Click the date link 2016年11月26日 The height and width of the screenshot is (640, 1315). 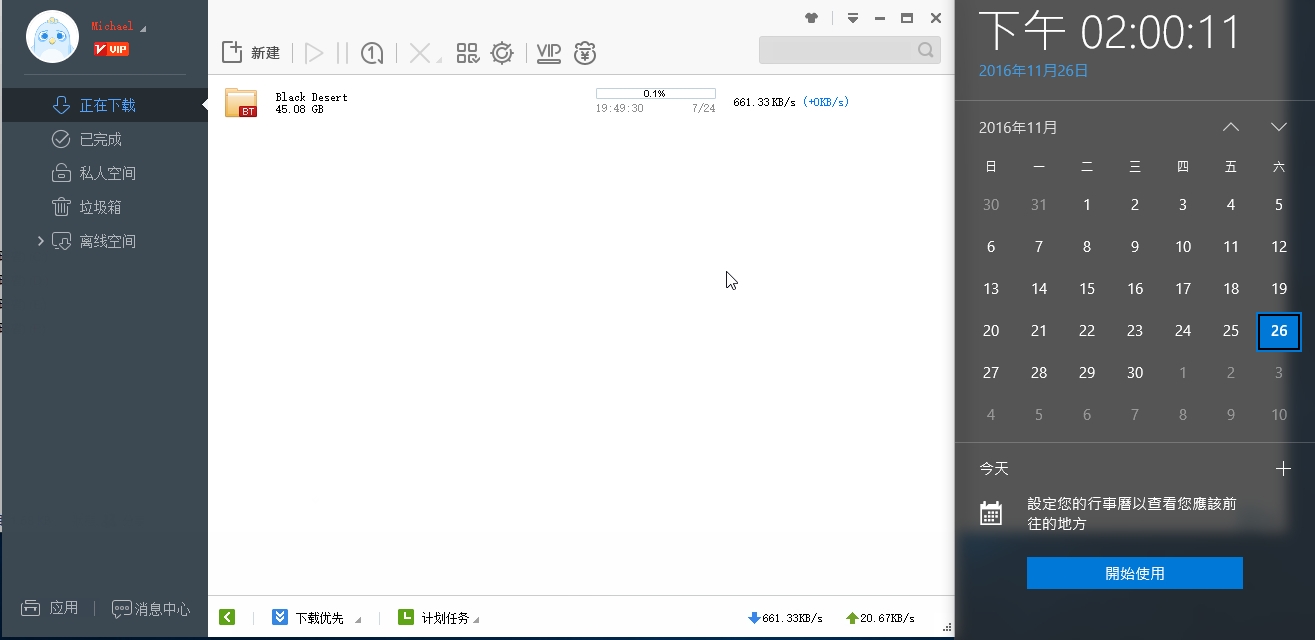pyautogui.click(x=1033, y=71)
